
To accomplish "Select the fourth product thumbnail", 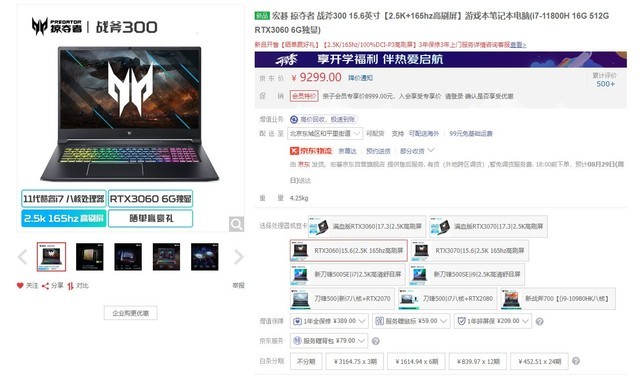I will (x=166, y=257).
